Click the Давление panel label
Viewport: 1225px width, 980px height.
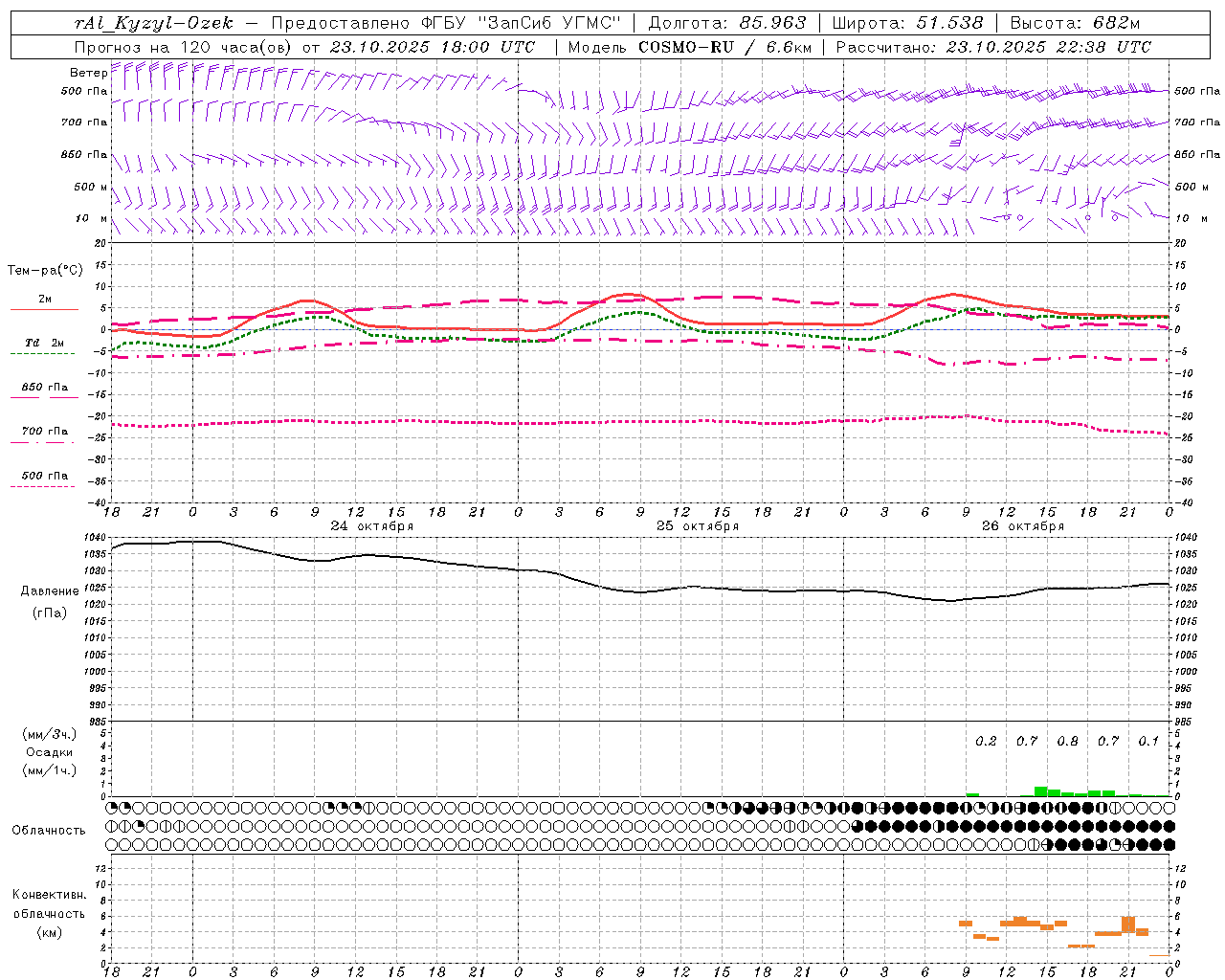(50, 591)
